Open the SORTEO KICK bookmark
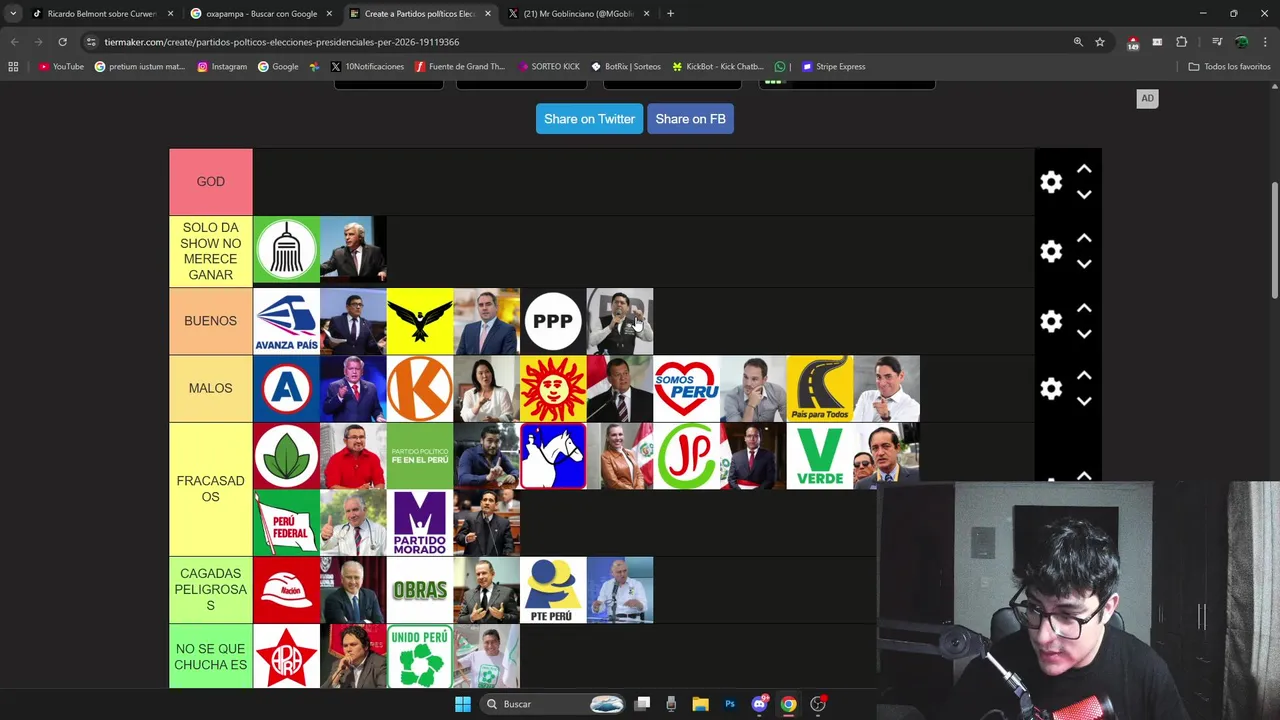The image size is (1280, 720). click(x=549, y=67)
